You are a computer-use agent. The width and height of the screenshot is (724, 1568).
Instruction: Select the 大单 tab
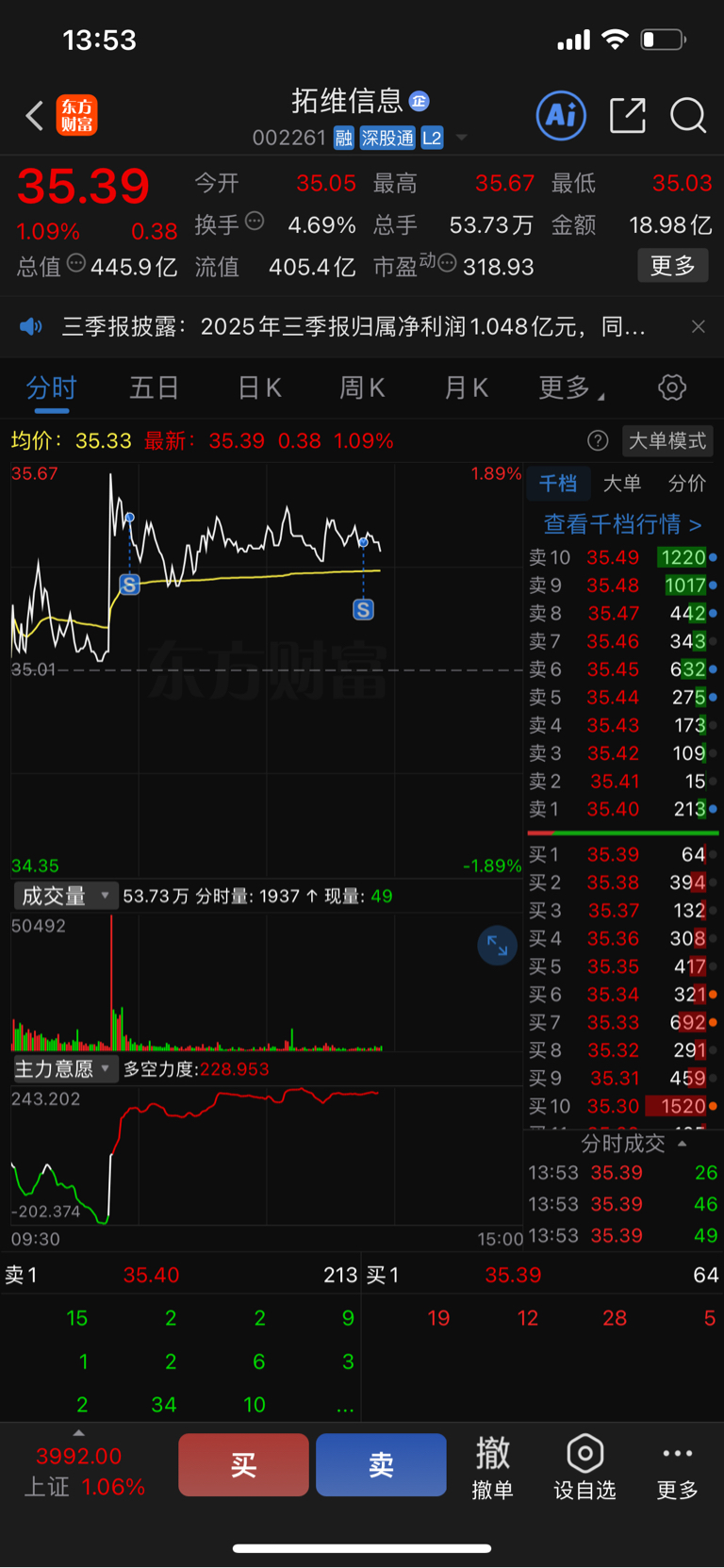pyautogui.click(x=622, y=484)
